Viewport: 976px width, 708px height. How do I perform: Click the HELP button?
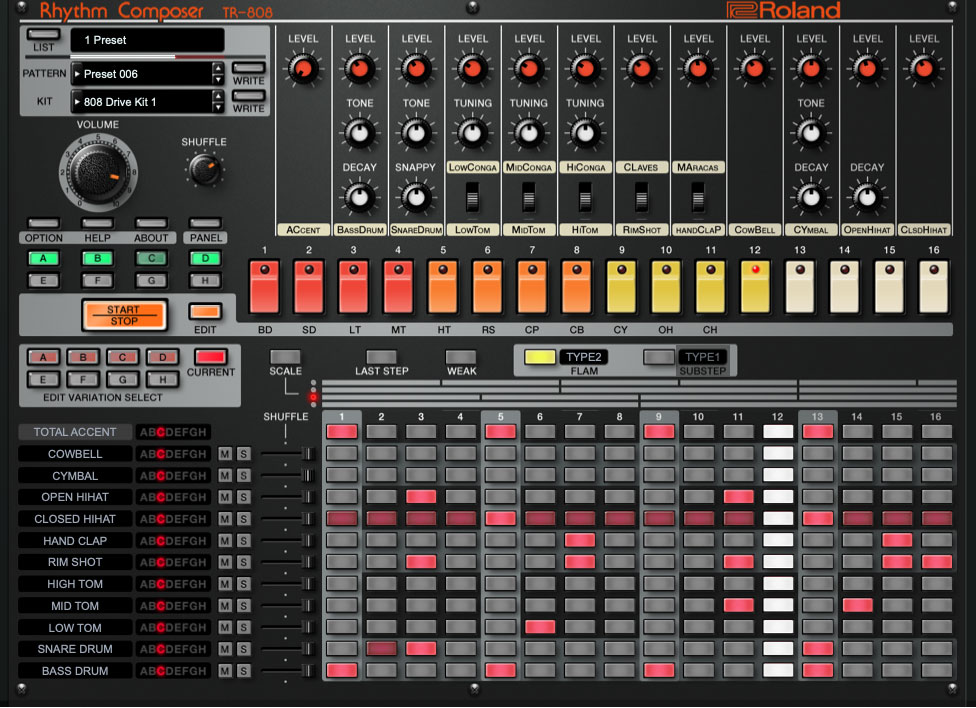98,222
